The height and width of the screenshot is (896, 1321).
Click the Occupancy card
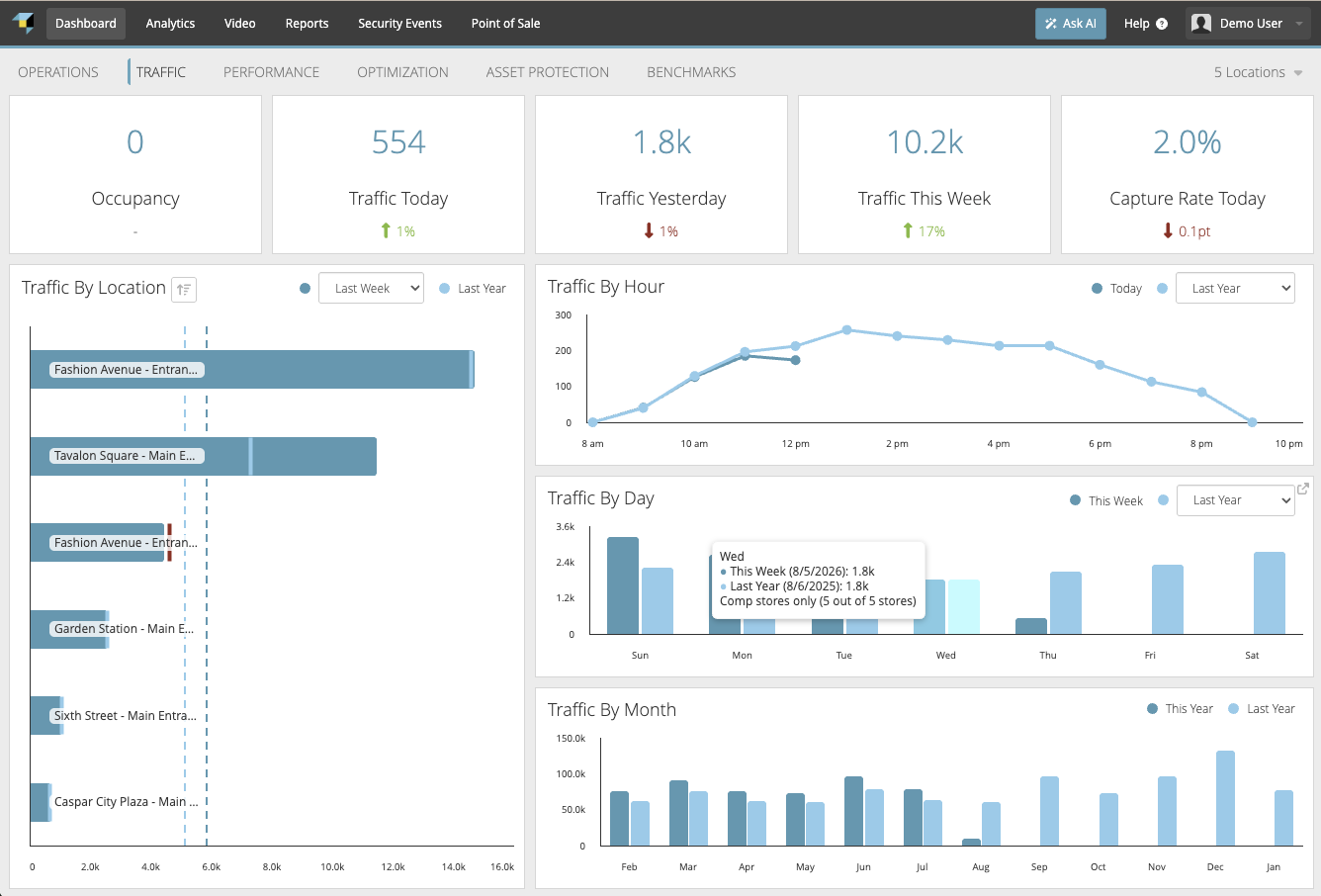pyautogui.click(x=135, y=175)
